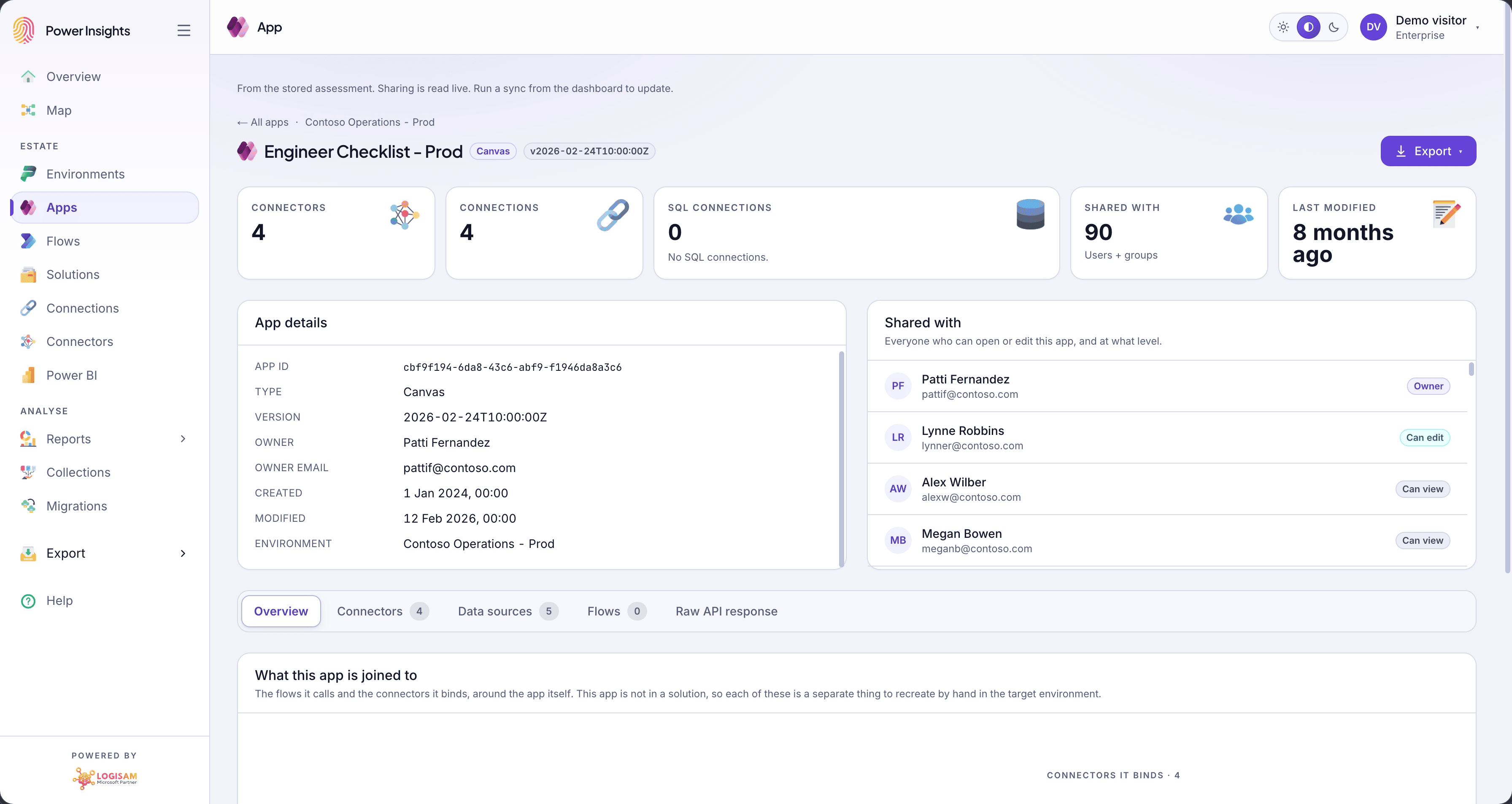Click the Contoso Operations - Prod breadcrumb
The height and width of the screenshot is (804, 1512).
[x=370, y=122]
